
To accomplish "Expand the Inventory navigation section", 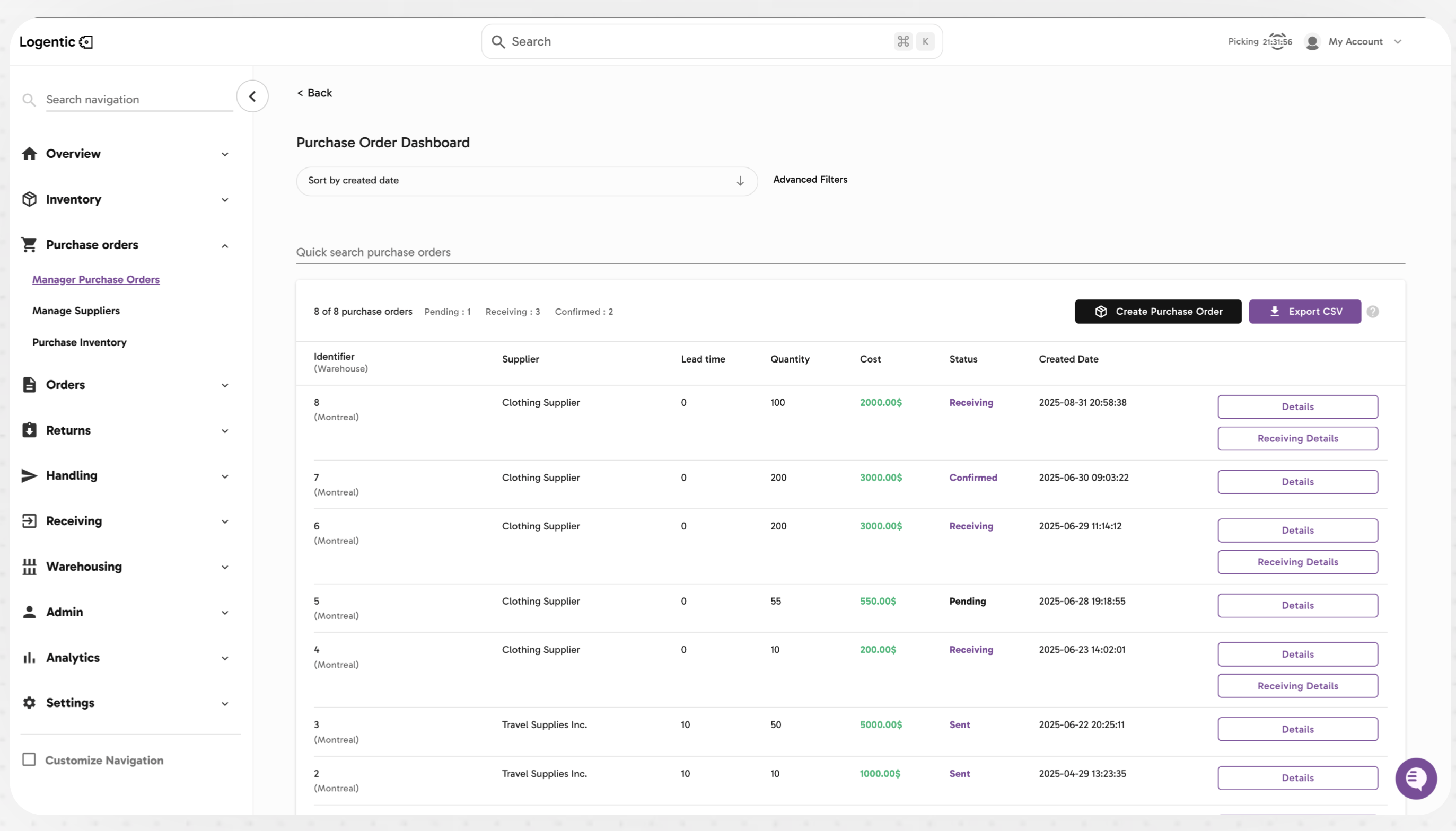I will (224, 200).
